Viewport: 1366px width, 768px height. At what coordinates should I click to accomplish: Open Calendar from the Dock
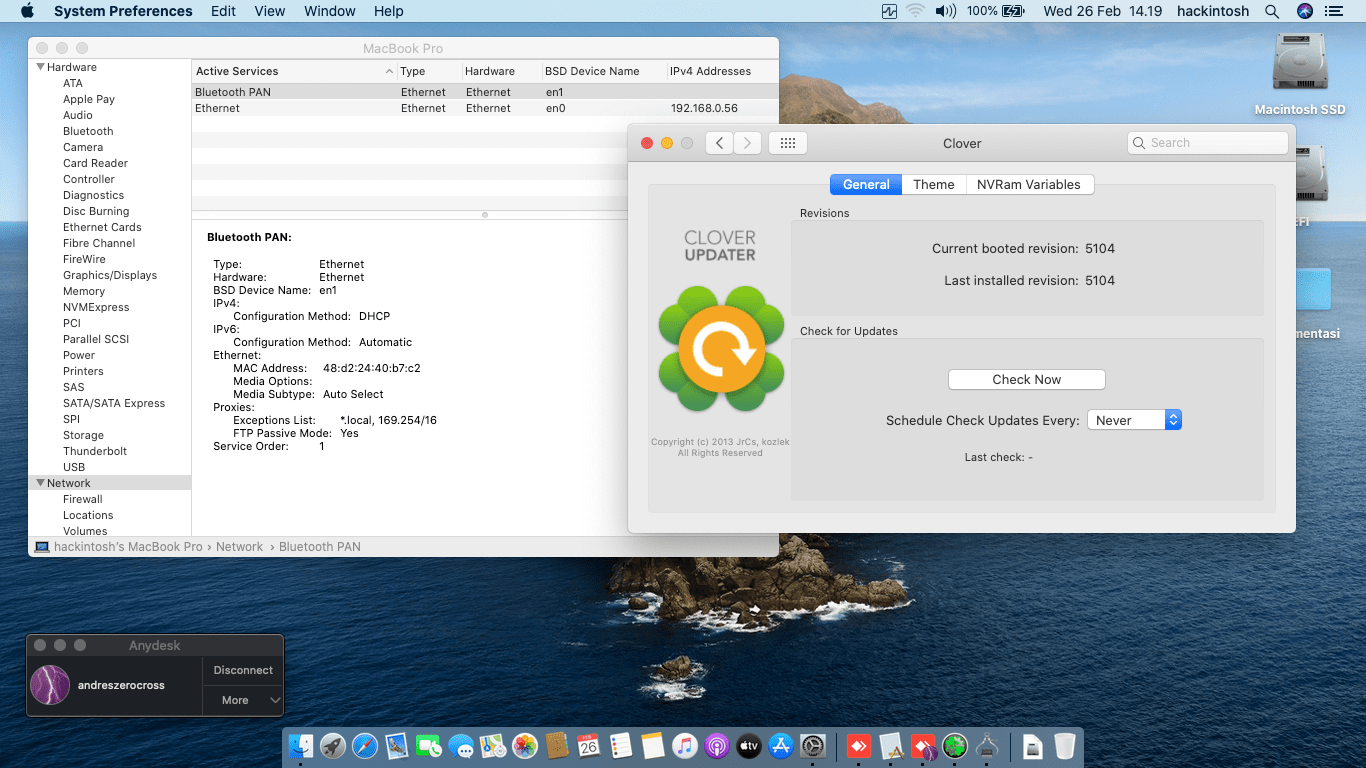(x=589, y=746)
